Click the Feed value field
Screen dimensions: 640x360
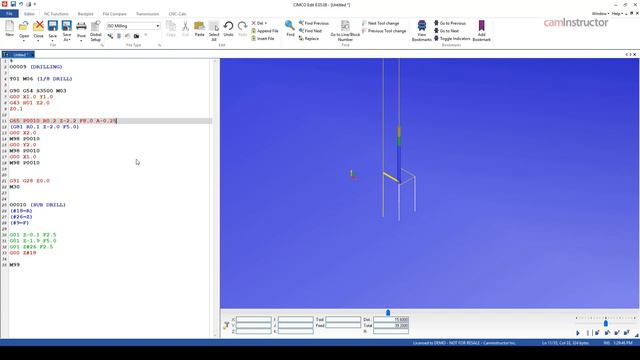tap(343, 326)
